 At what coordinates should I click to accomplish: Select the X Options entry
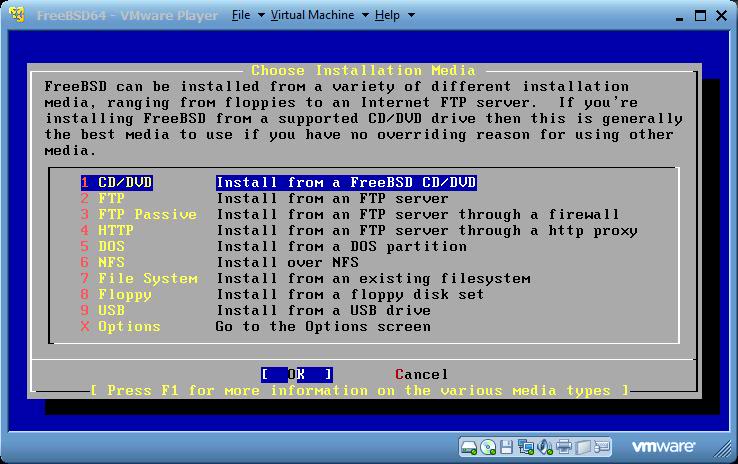coord(120,327)
